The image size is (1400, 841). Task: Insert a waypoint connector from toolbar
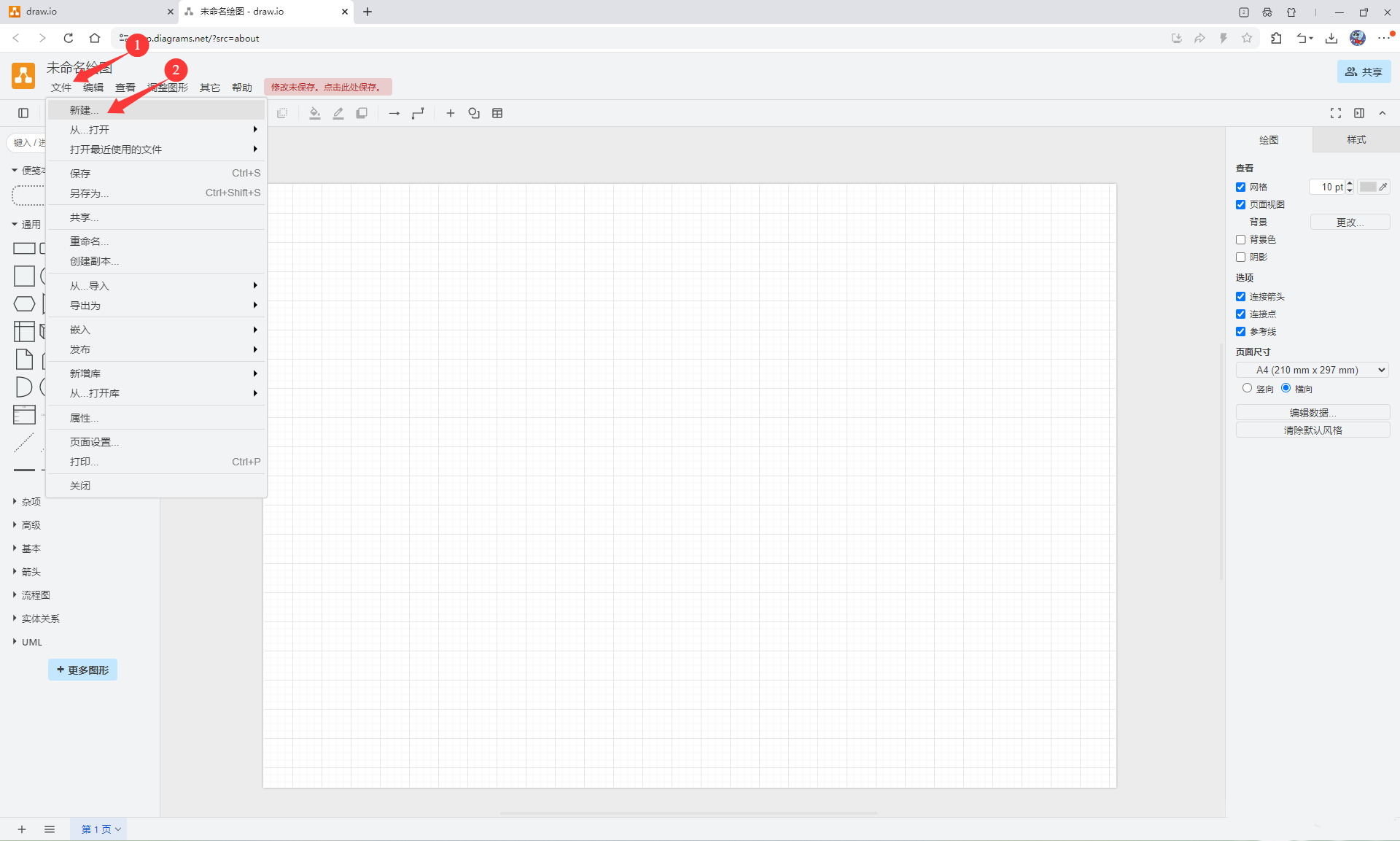[418, 113]
